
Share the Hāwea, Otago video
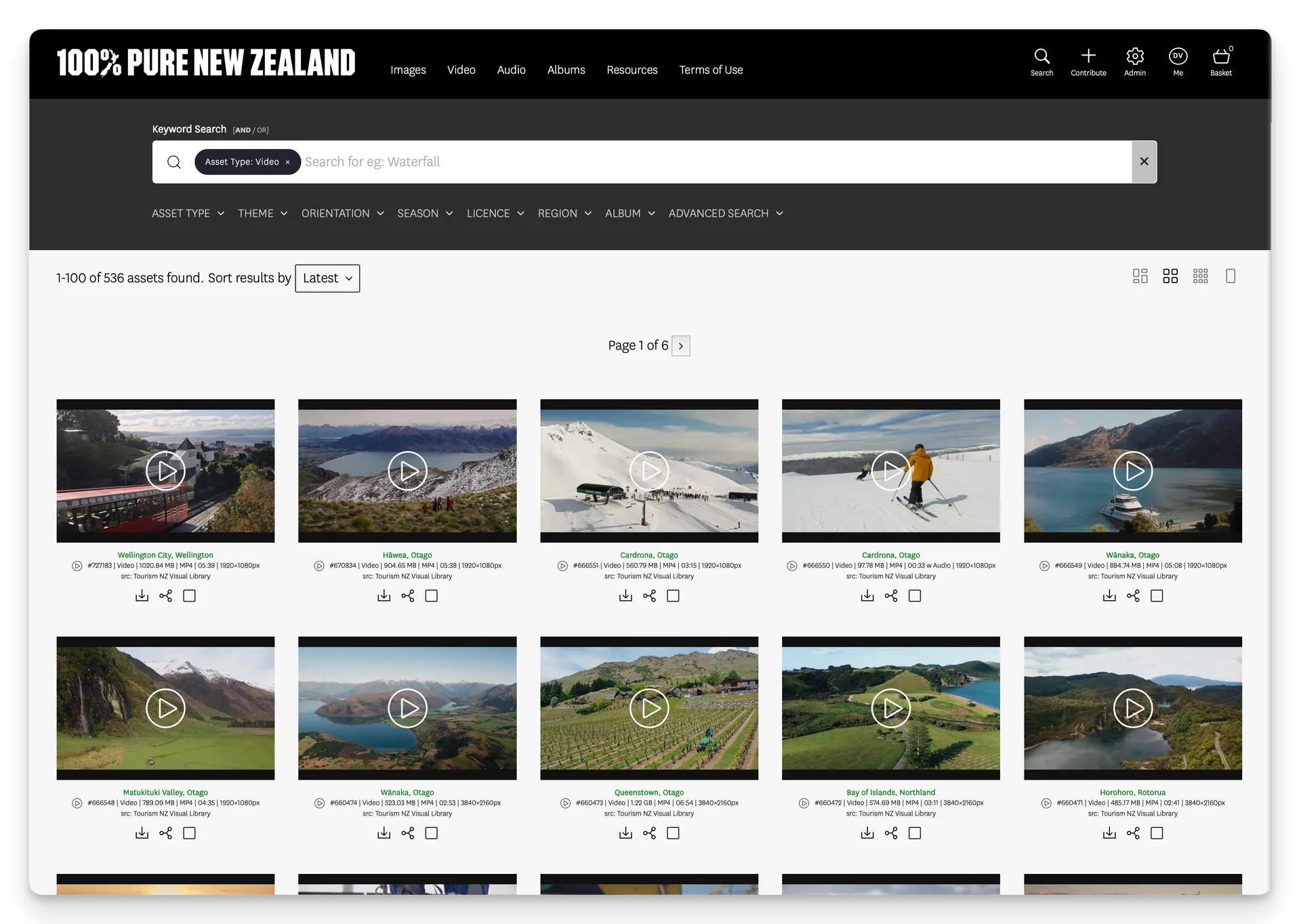(407, 595)
